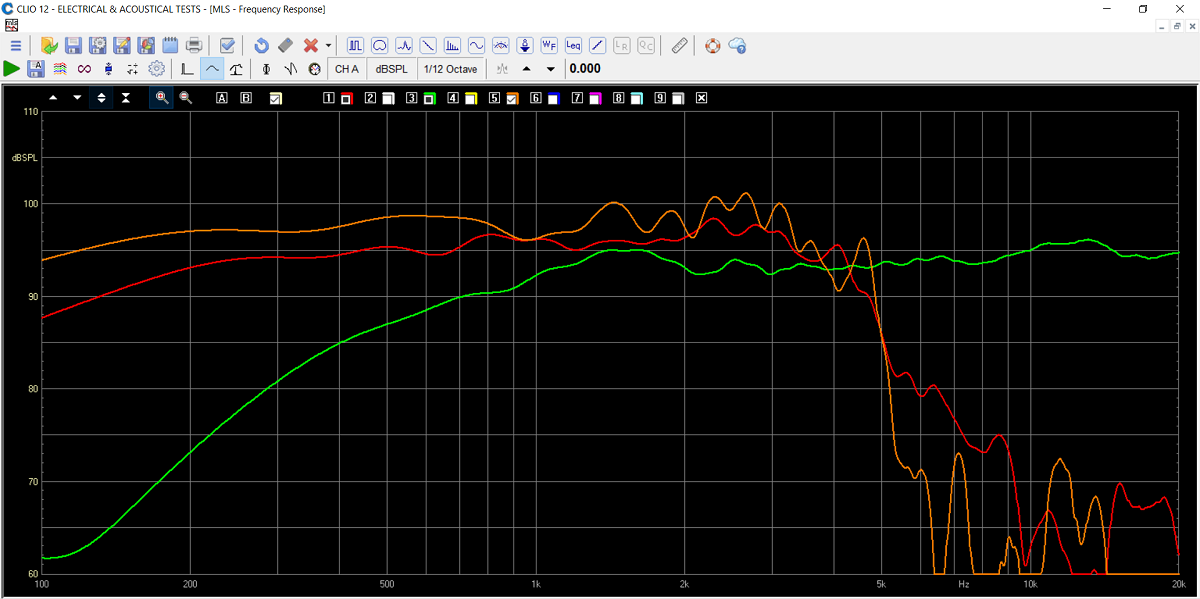Click the X button after overlay 9
This screenshot has width=1200, height=599.
(701, 98)
